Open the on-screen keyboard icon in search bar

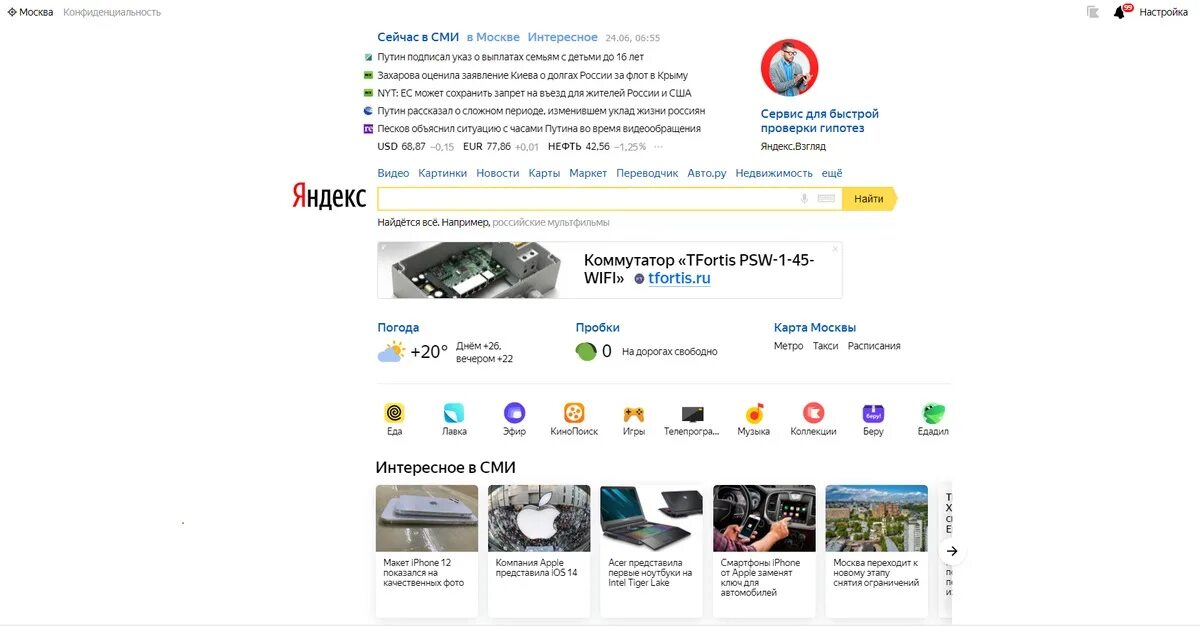tap(826, 199)
